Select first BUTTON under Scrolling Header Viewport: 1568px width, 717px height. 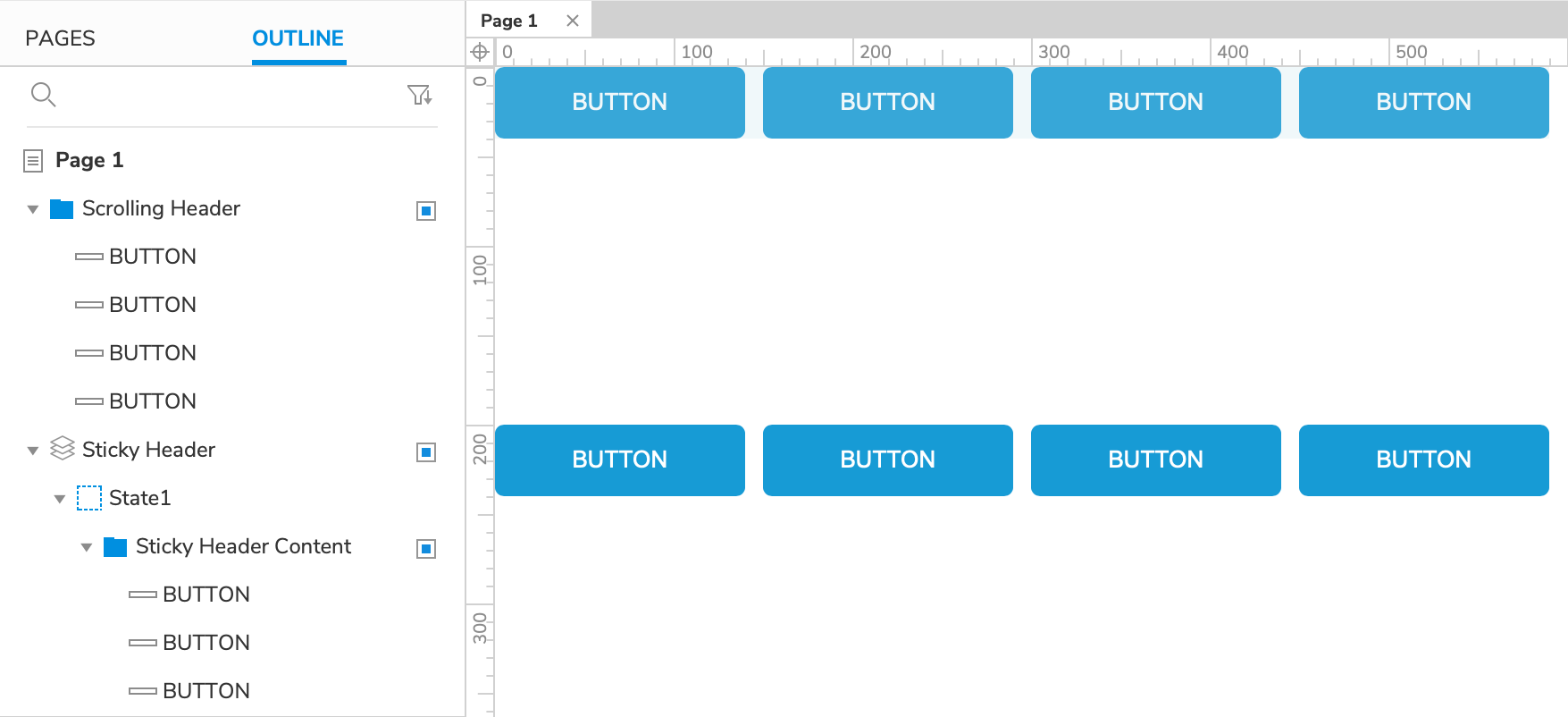pyautogui.click(x=152, y=257)
